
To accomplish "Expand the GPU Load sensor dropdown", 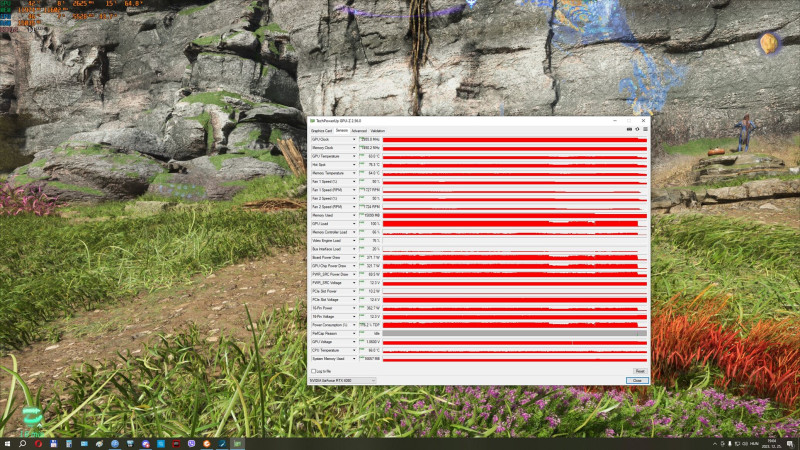I will (354, 224).
